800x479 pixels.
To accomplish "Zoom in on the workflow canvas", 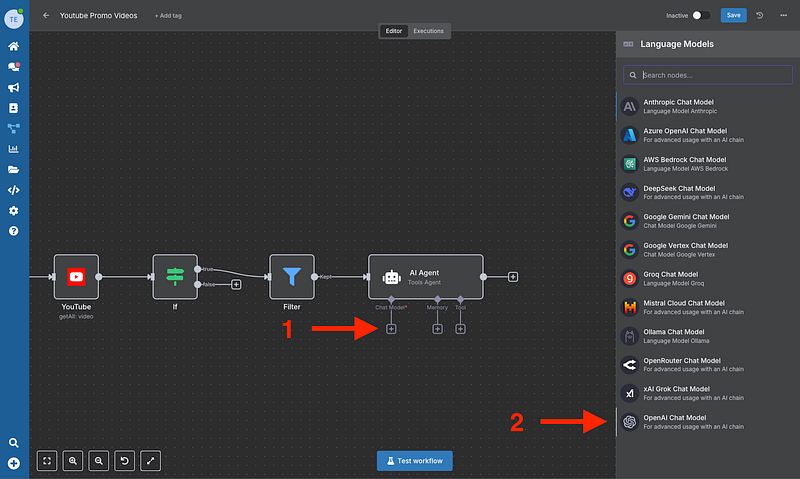I will coord(73,460).
